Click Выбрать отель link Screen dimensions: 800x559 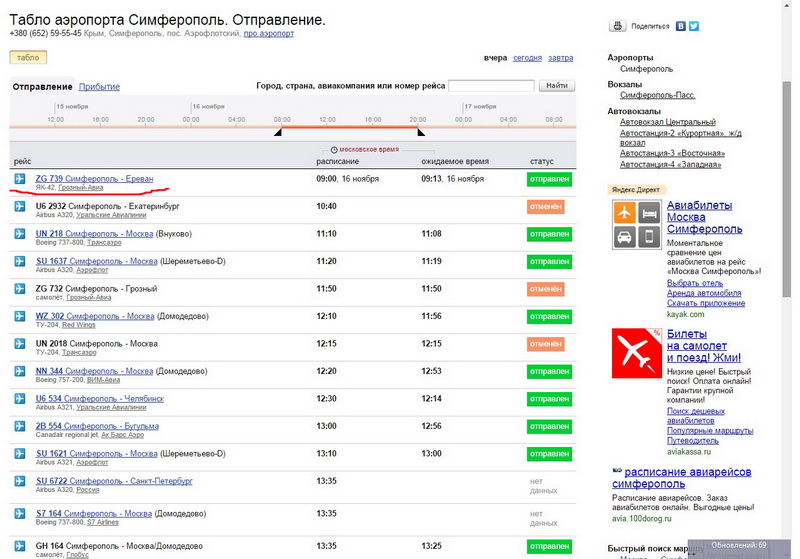point(695,283)
